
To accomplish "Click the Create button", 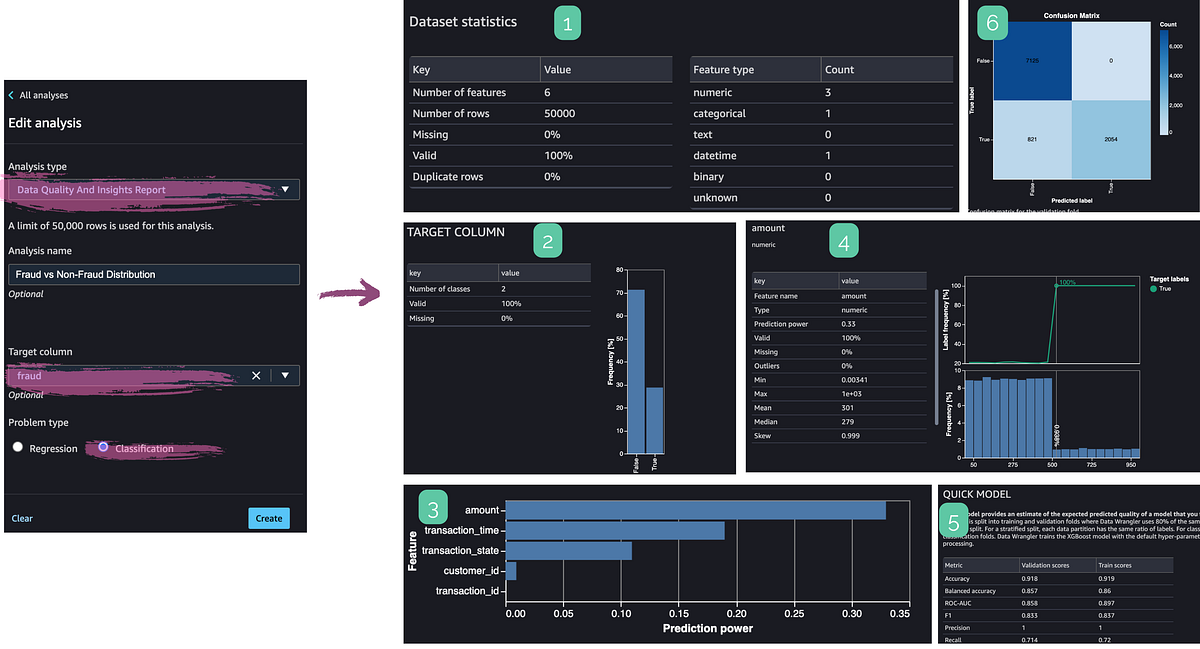I will [x=268, y=518].
